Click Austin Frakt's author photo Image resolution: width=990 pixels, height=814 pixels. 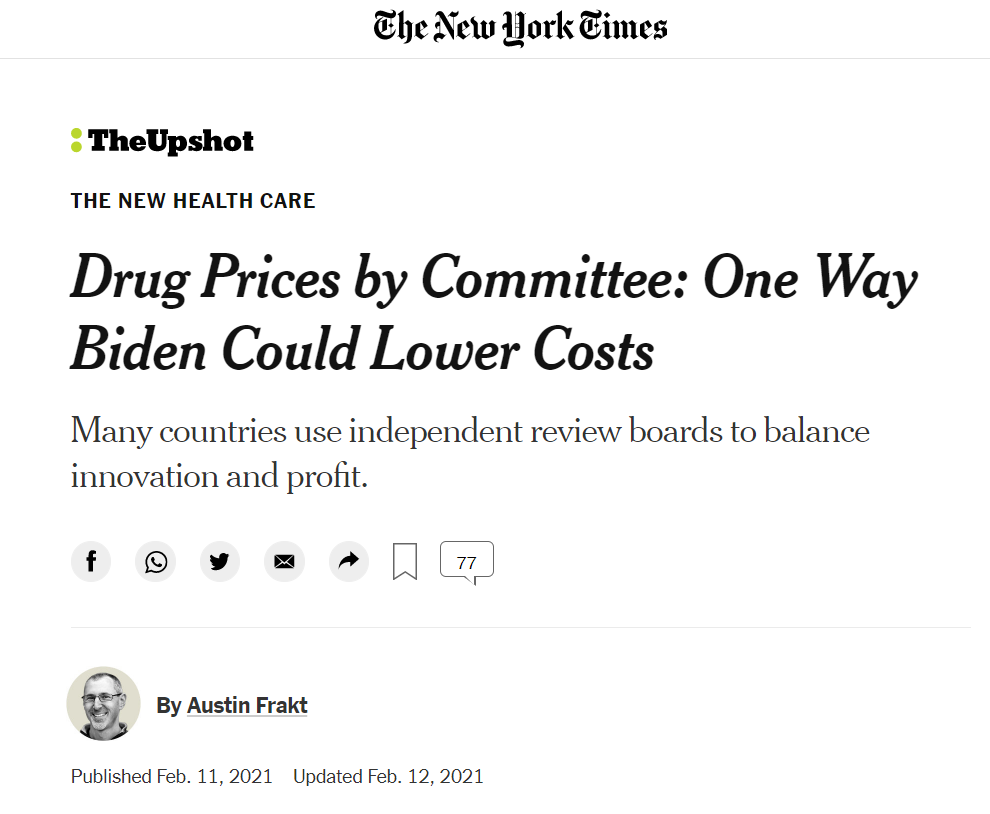(x=104, y=704)
